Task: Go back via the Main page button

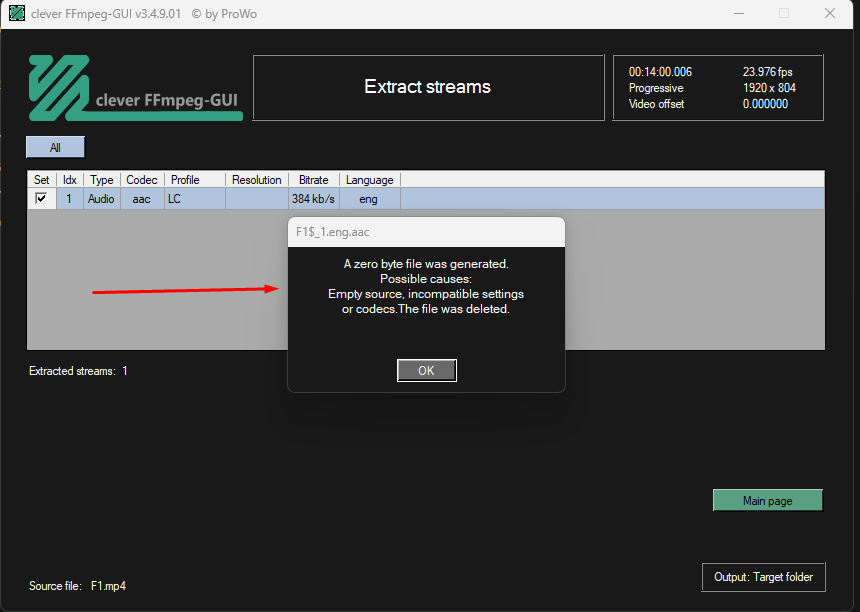Action: click(767, 501)
